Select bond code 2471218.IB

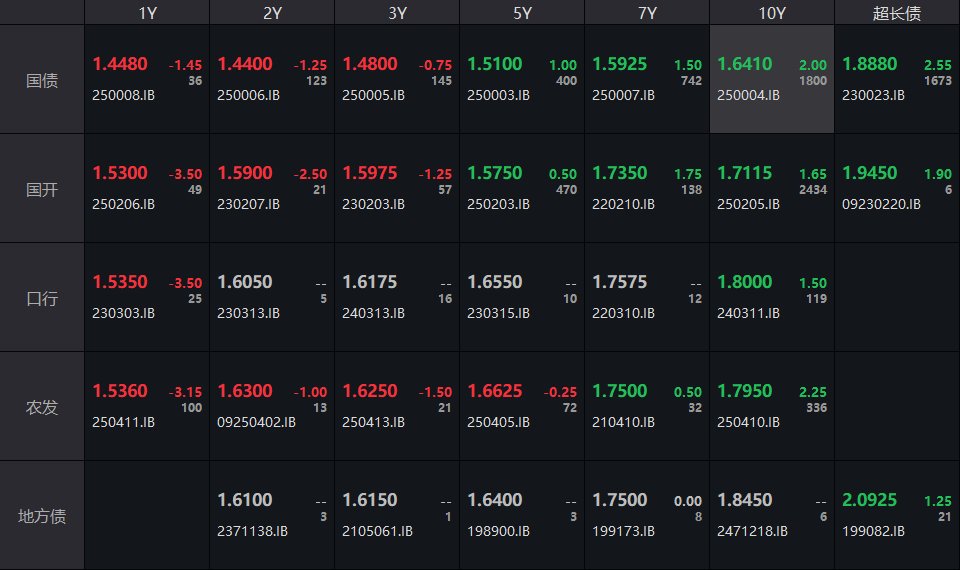[x=752, y=531]
